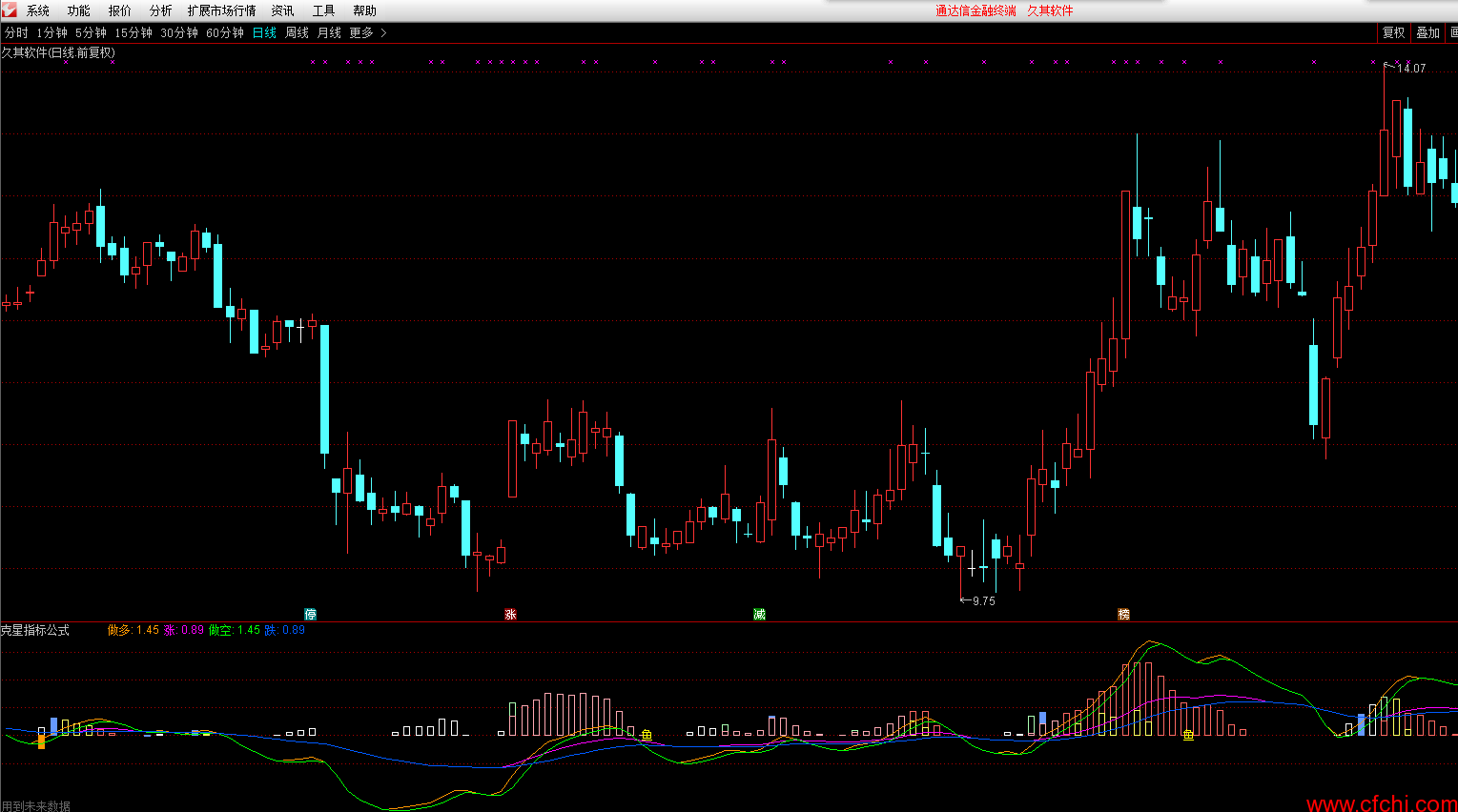Select the highlighted 日线 period tab

coord(264,32)
